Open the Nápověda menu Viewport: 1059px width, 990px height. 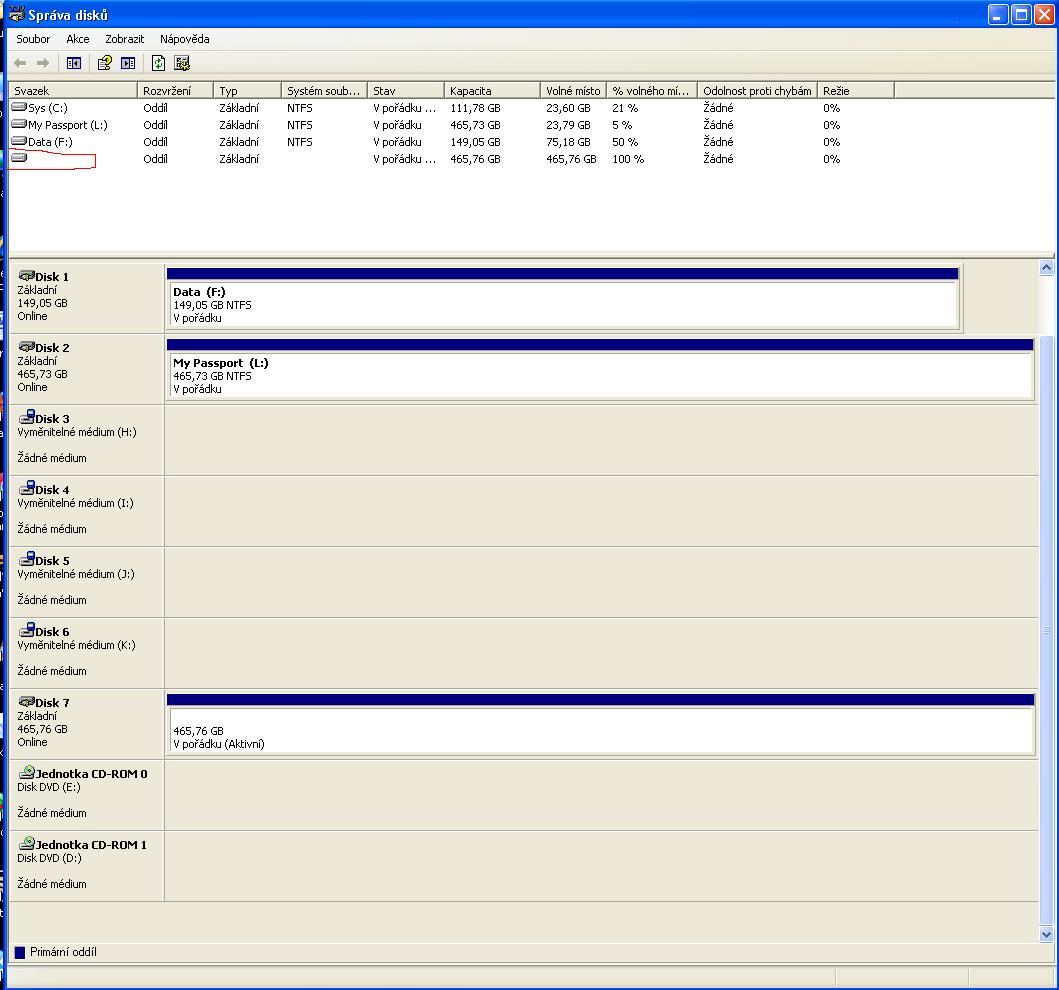185,39
